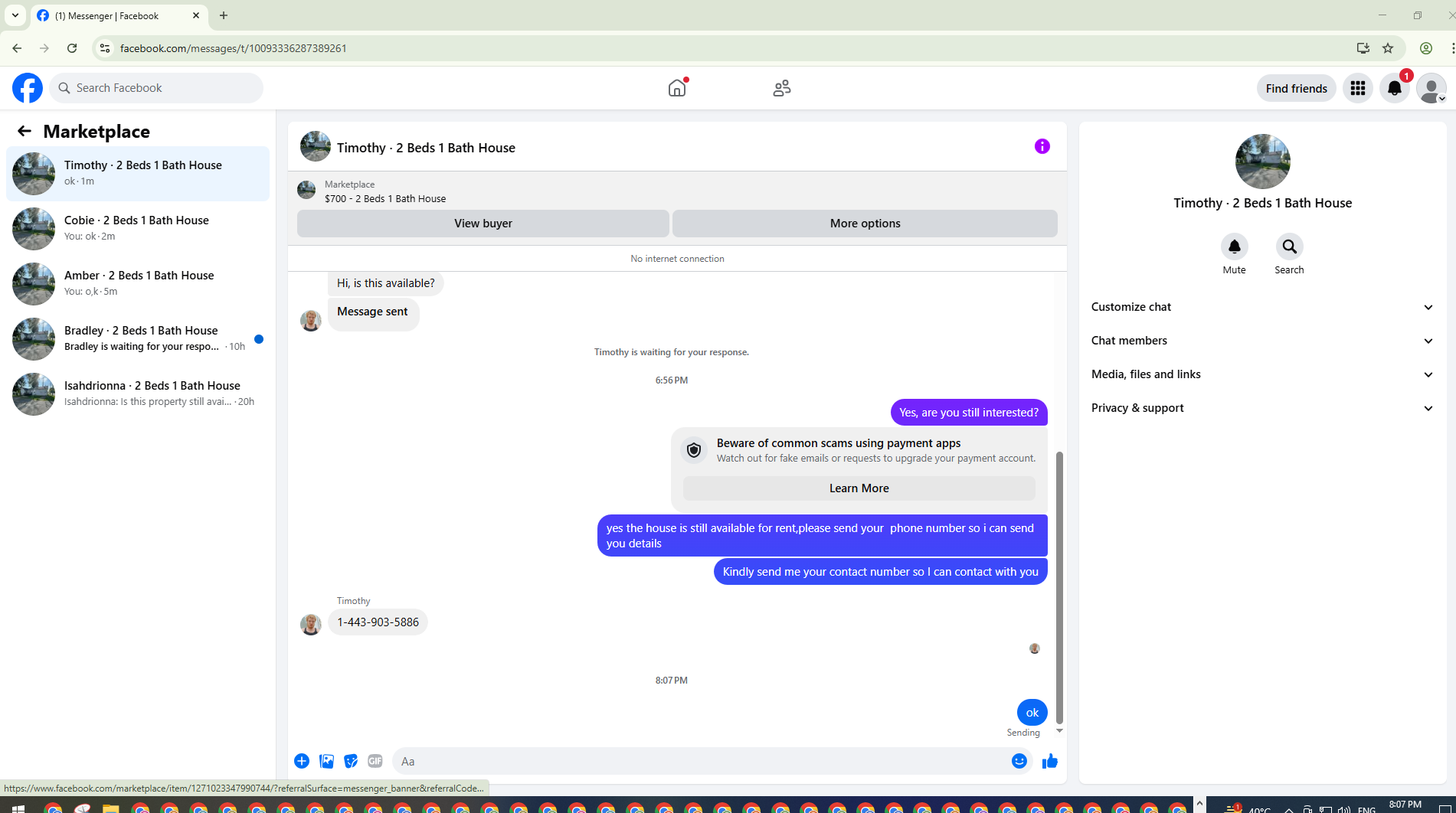Viewport: 1456px width, 813px height.
Task: Click the More options button
Action: tap(865, 224)
